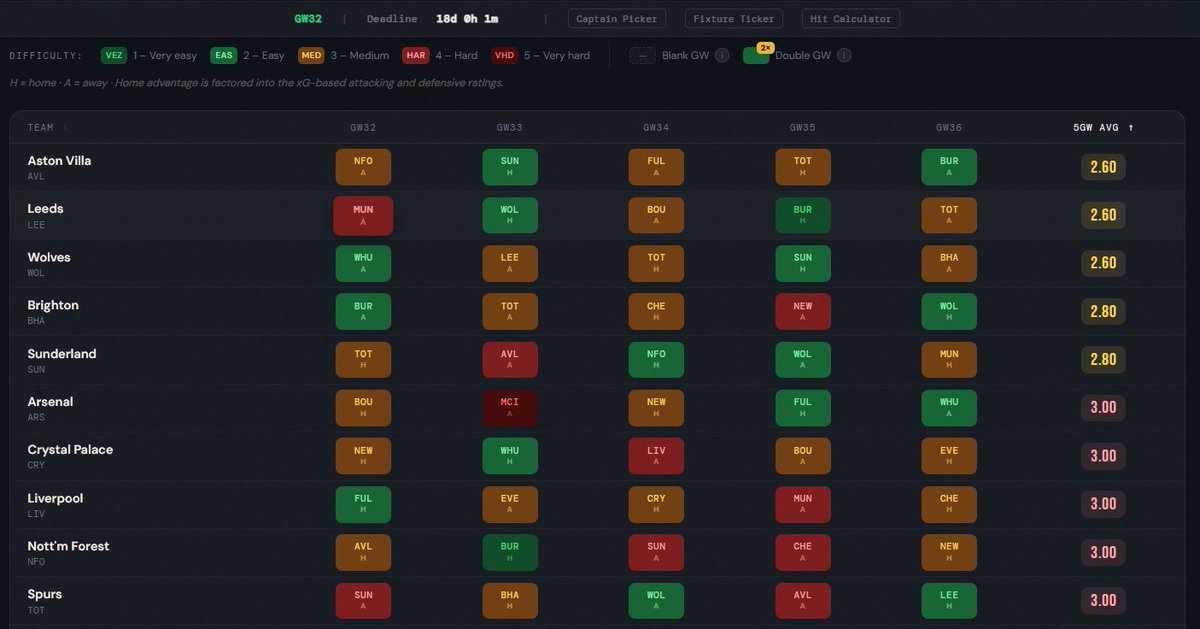
Task: Select the GW36 column header
Action: [x=949, y=128]
